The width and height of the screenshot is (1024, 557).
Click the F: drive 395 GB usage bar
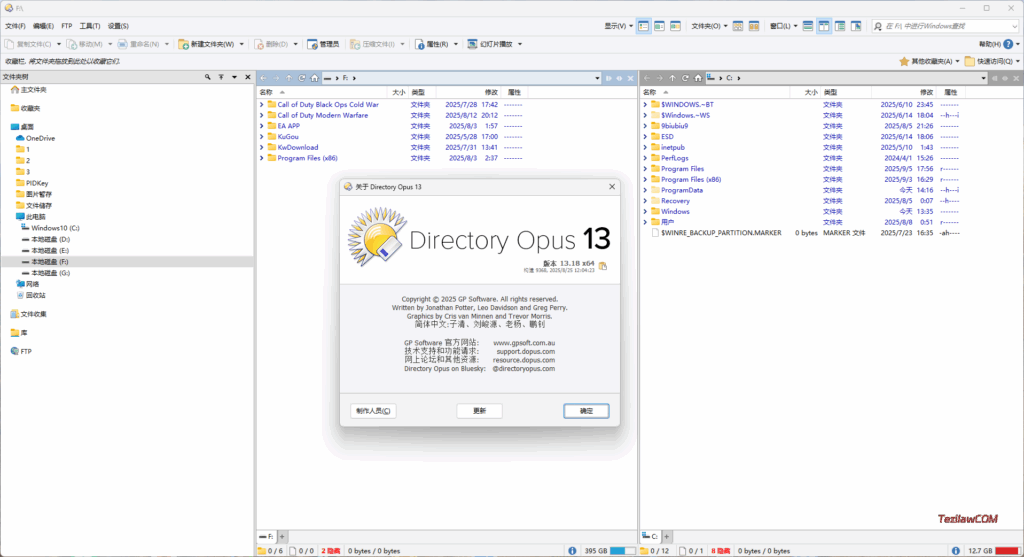[622, 551]
